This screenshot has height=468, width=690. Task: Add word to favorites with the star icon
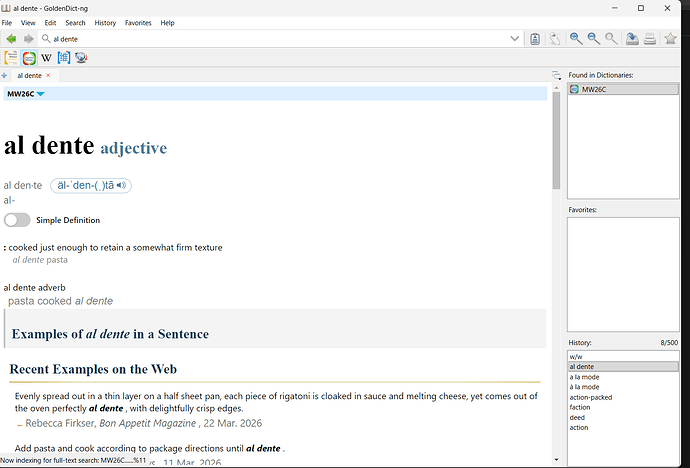670,39
